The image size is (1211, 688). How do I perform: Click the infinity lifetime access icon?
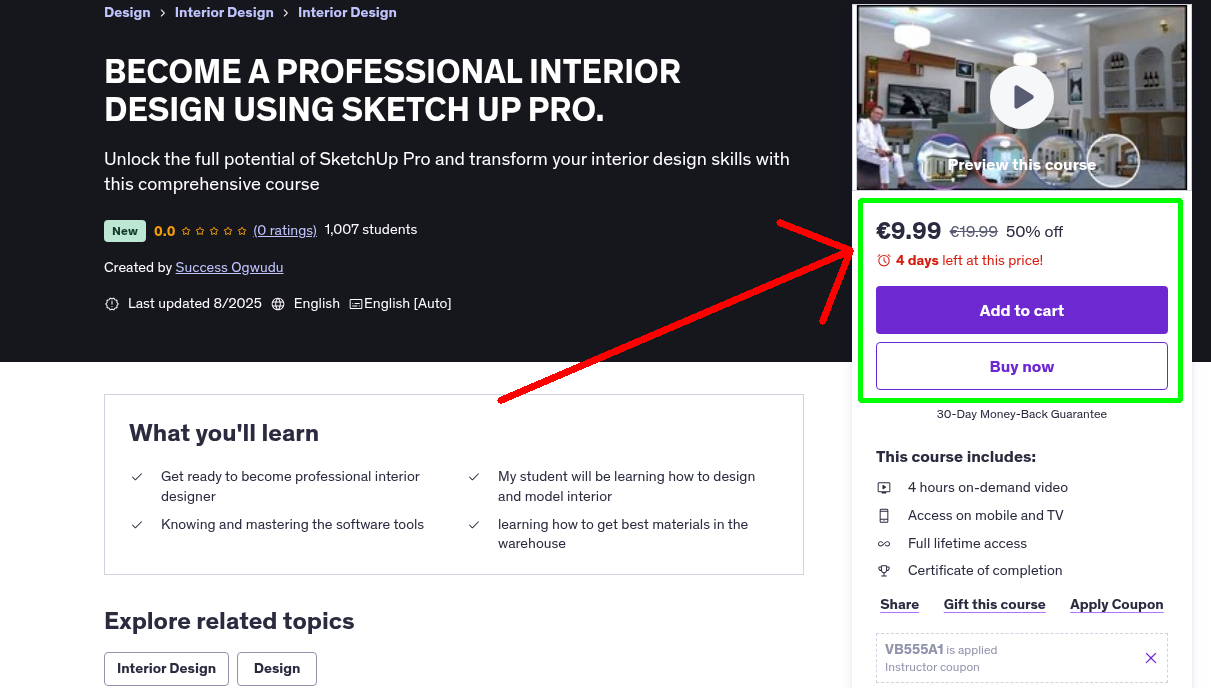[884, 543]
